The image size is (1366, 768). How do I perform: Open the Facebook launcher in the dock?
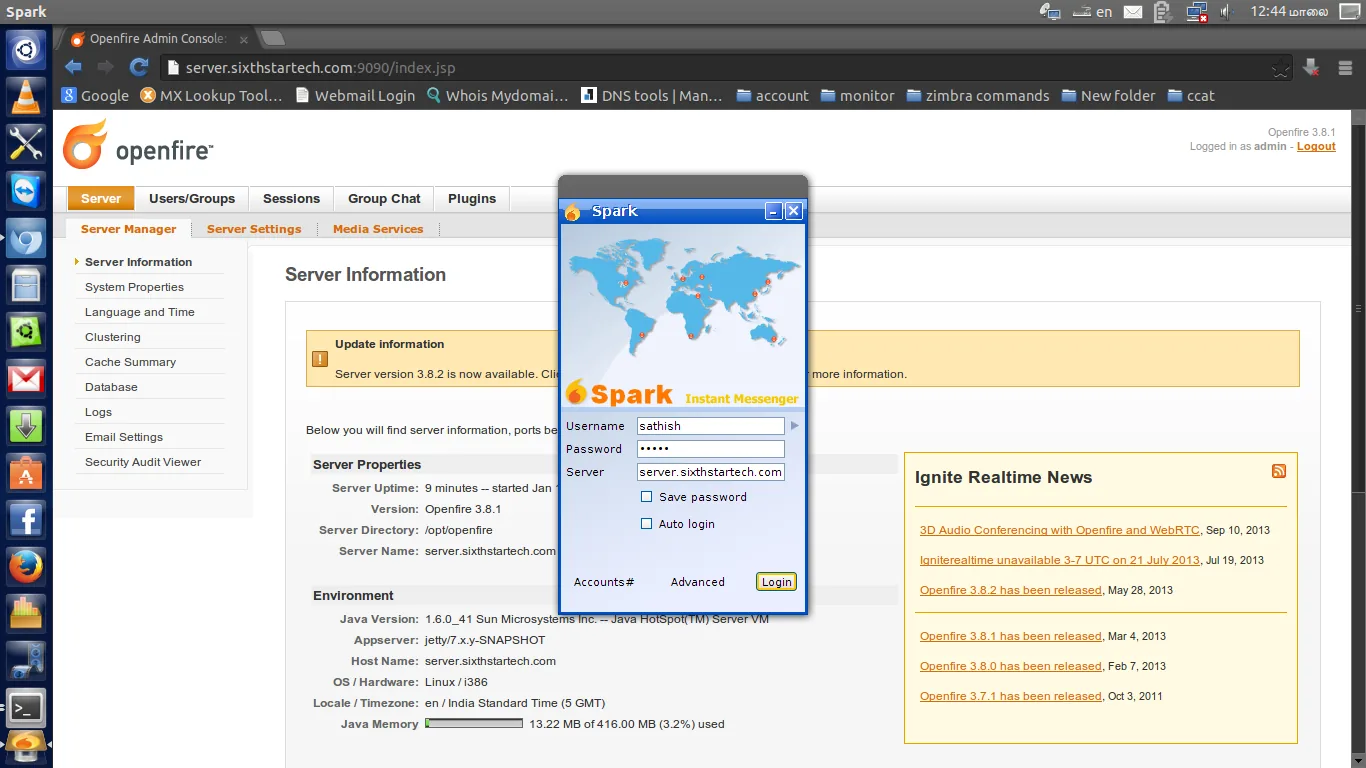26,521
